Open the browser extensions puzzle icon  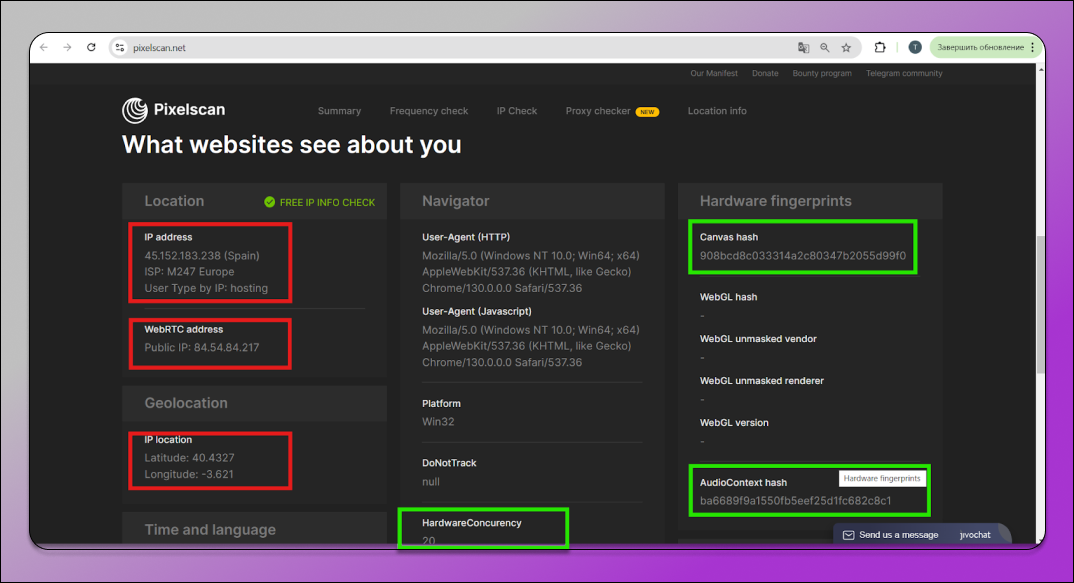(x=880, y=47)
